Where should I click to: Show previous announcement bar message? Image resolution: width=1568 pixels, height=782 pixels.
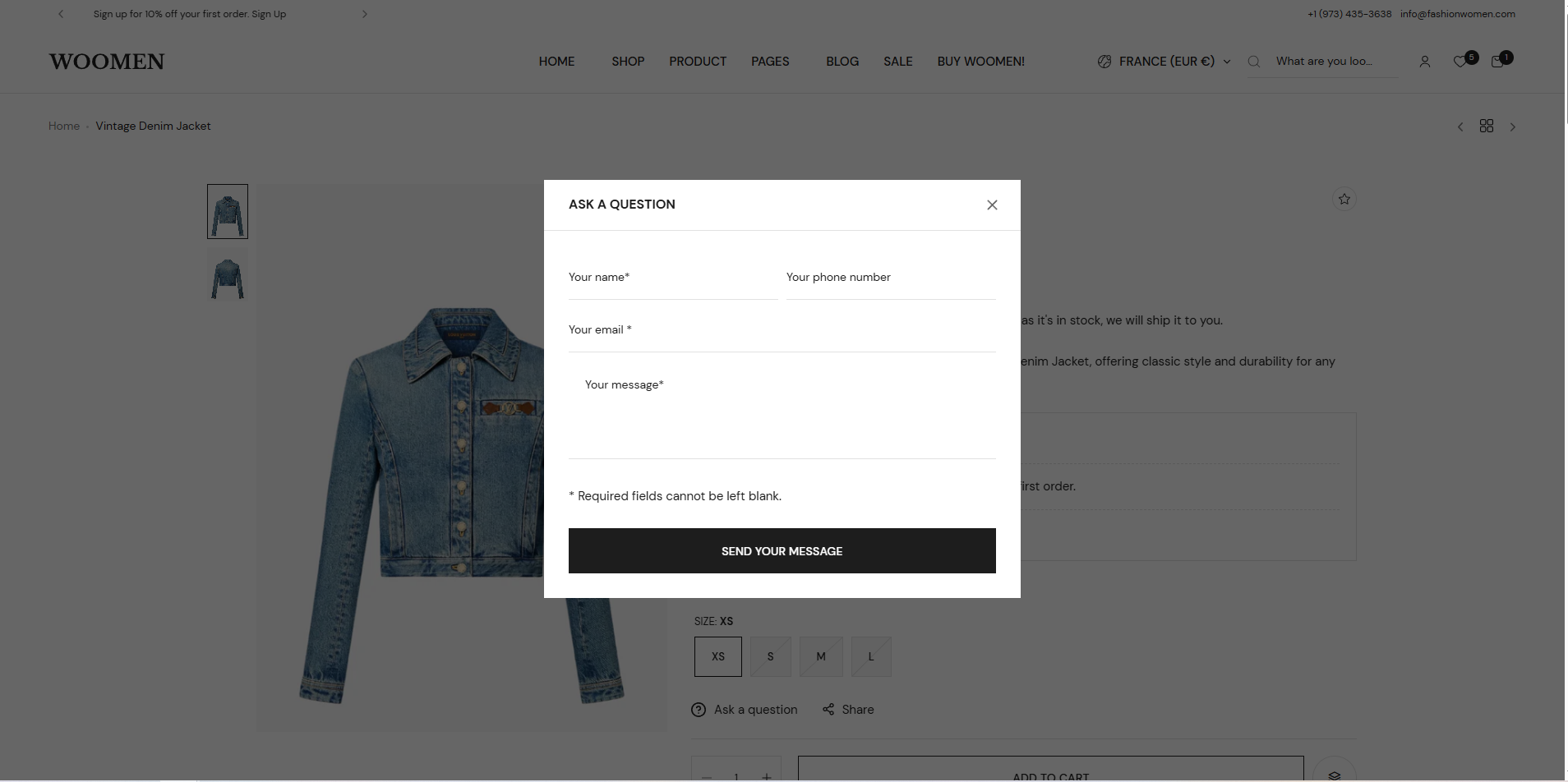[61, 14]
